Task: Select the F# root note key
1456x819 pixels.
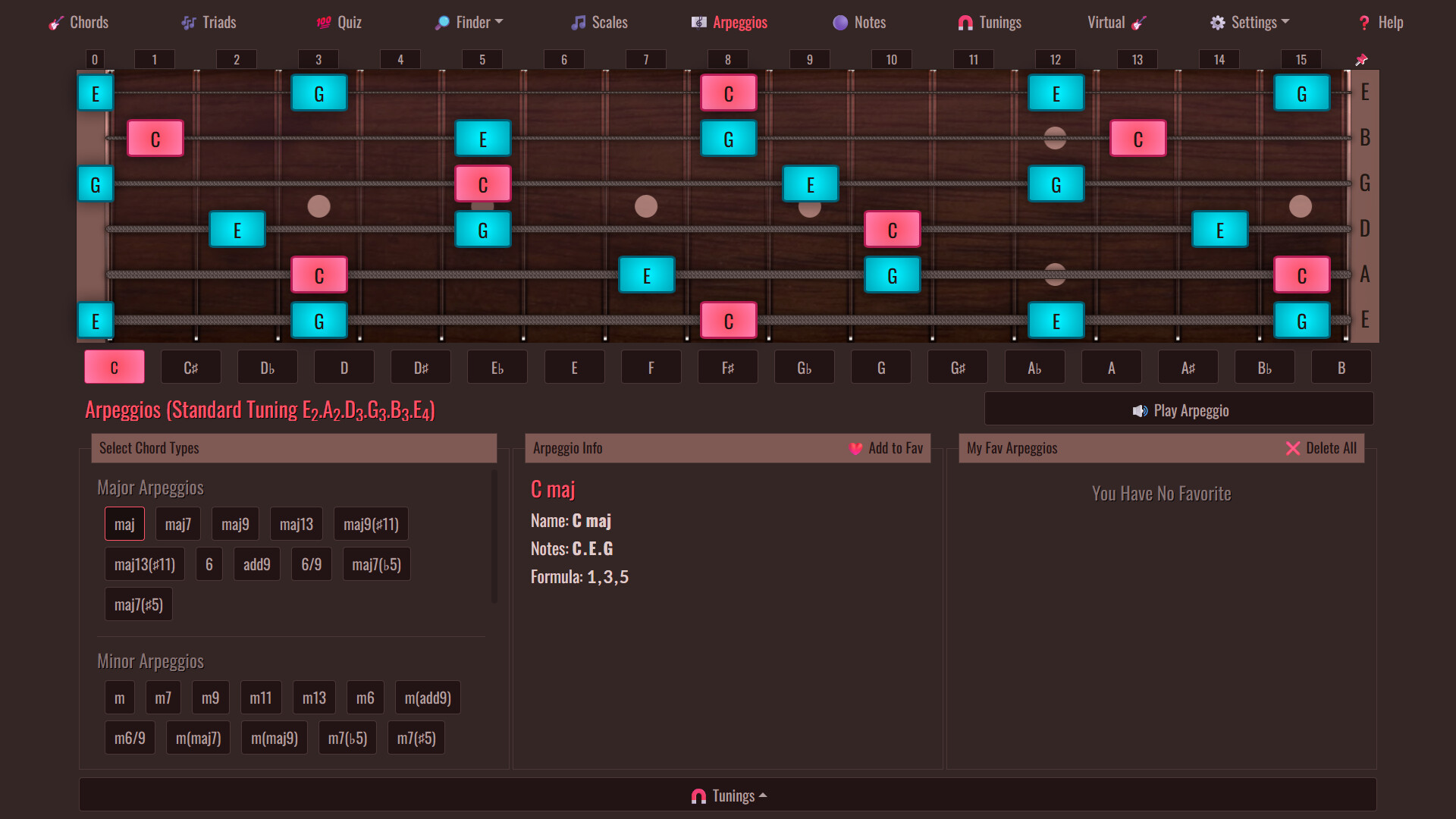Action: click(x=727, y=366)
